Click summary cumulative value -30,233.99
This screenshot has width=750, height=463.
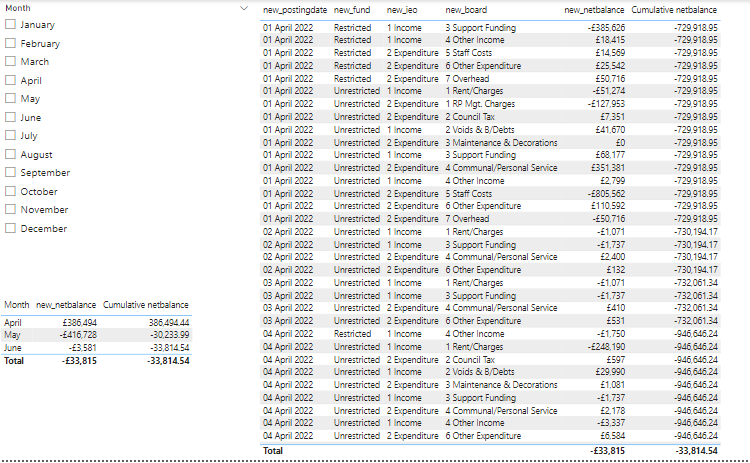tap(170, 335)
